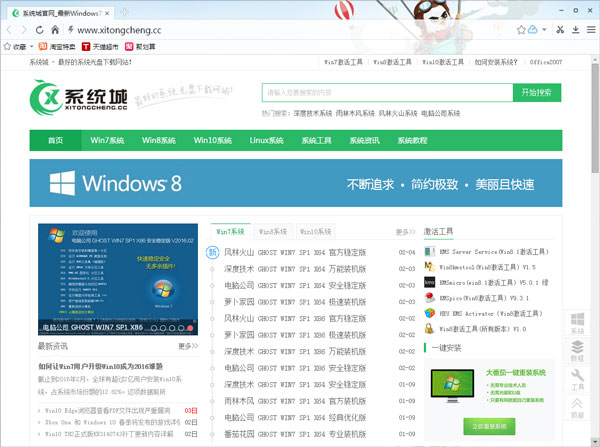Open the cloud sync icon
The width and height of the screenshot is (600, 447).
[533, 29]
